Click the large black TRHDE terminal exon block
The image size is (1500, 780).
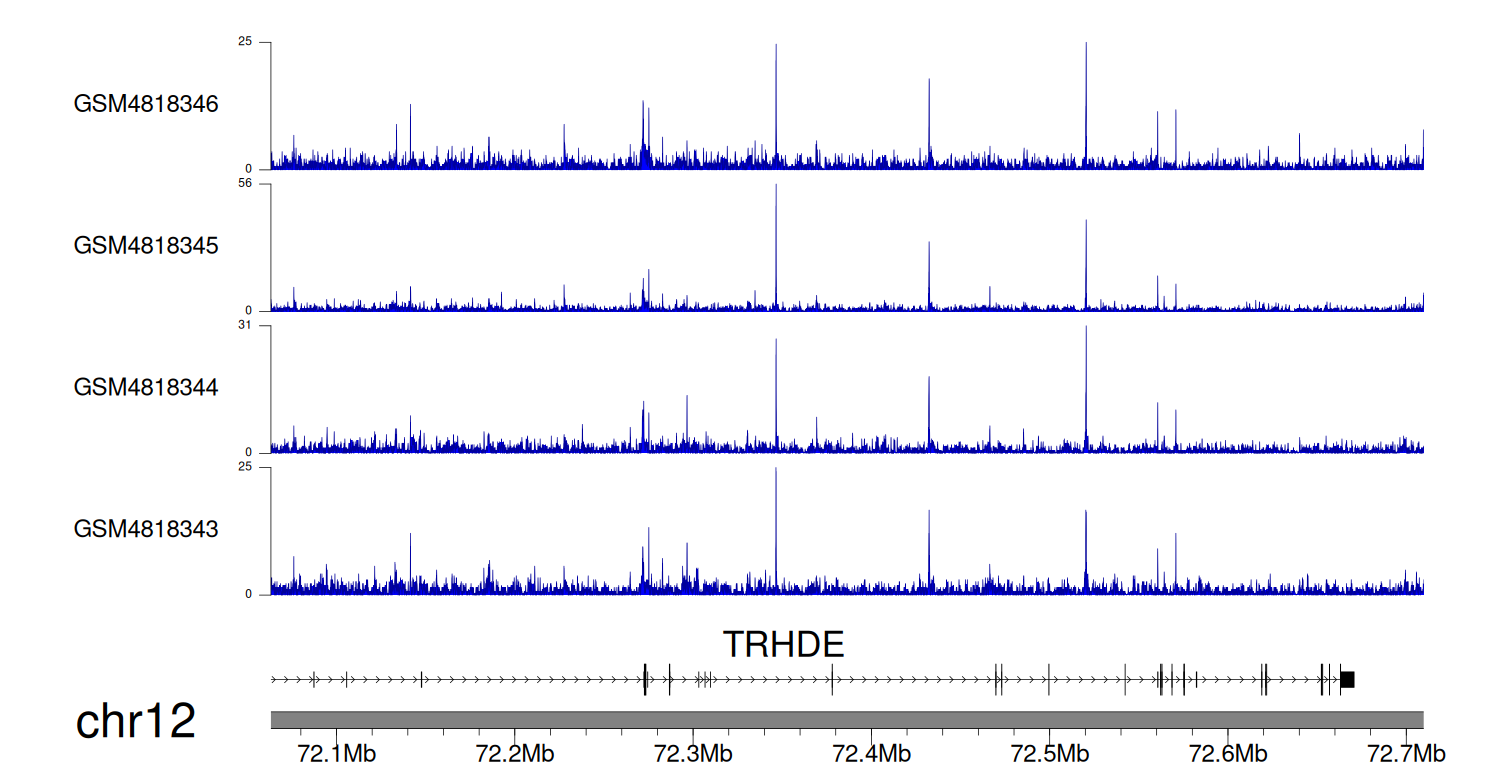point(1347,680)
